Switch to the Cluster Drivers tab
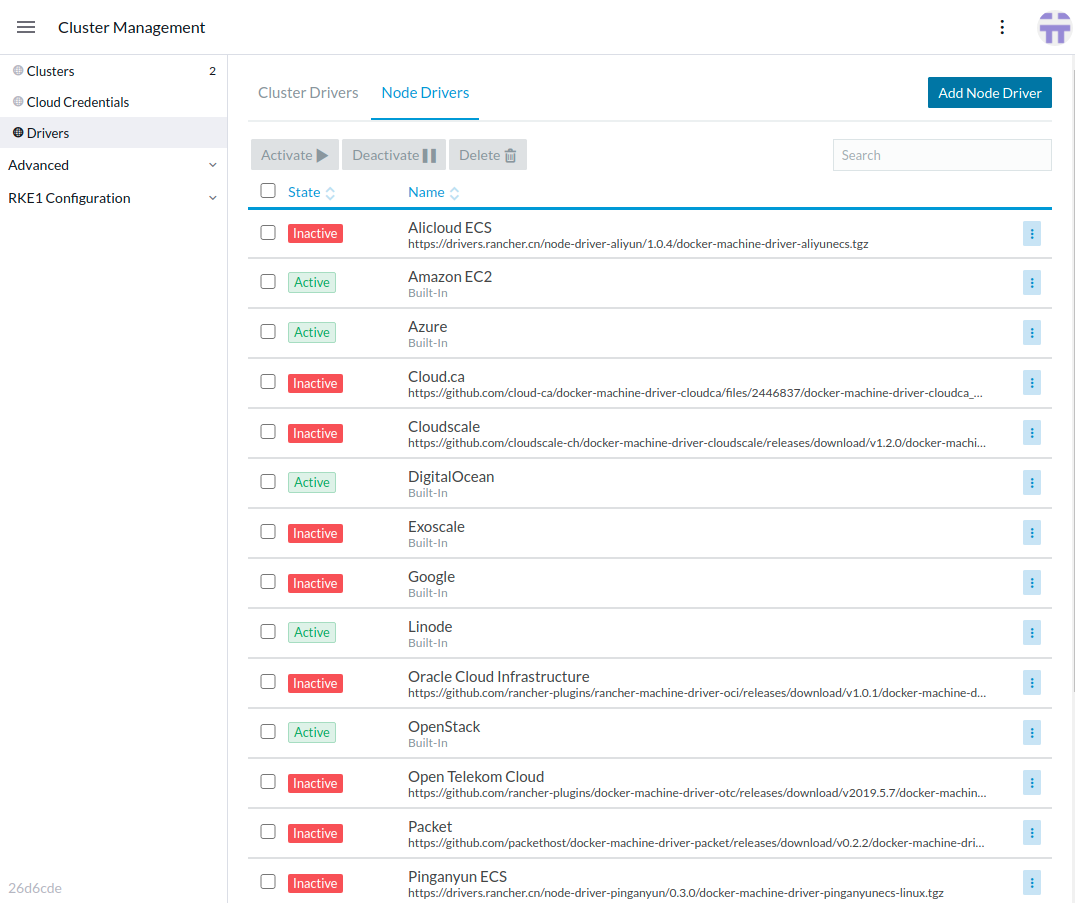Screen dimensions: 1075x903 click(308, 92)
